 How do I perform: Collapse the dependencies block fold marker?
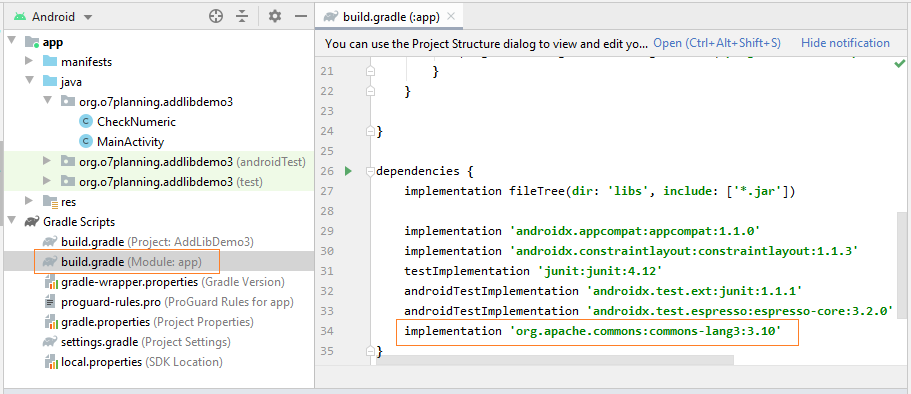pos(370,171)
